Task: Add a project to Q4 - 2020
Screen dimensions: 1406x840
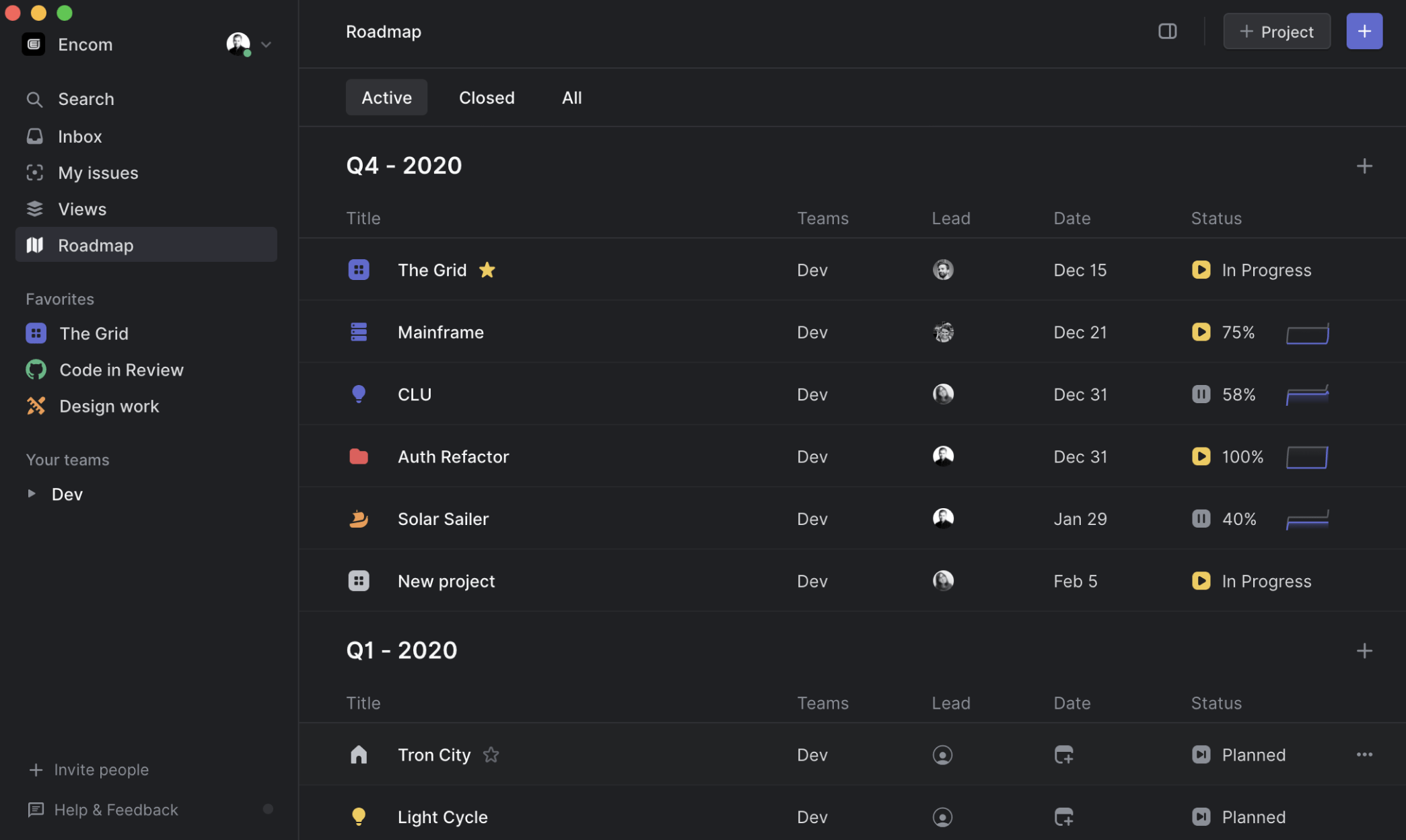Action: 1364,166
